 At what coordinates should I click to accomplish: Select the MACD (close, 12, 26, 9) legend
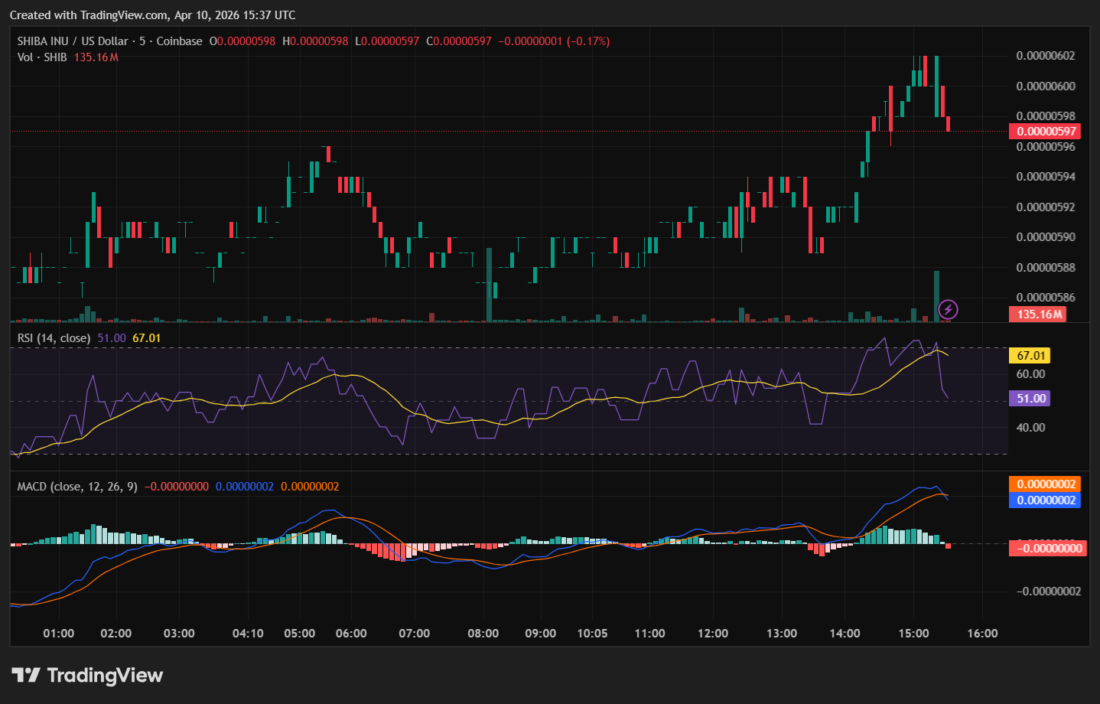click(x=78, y=487)
